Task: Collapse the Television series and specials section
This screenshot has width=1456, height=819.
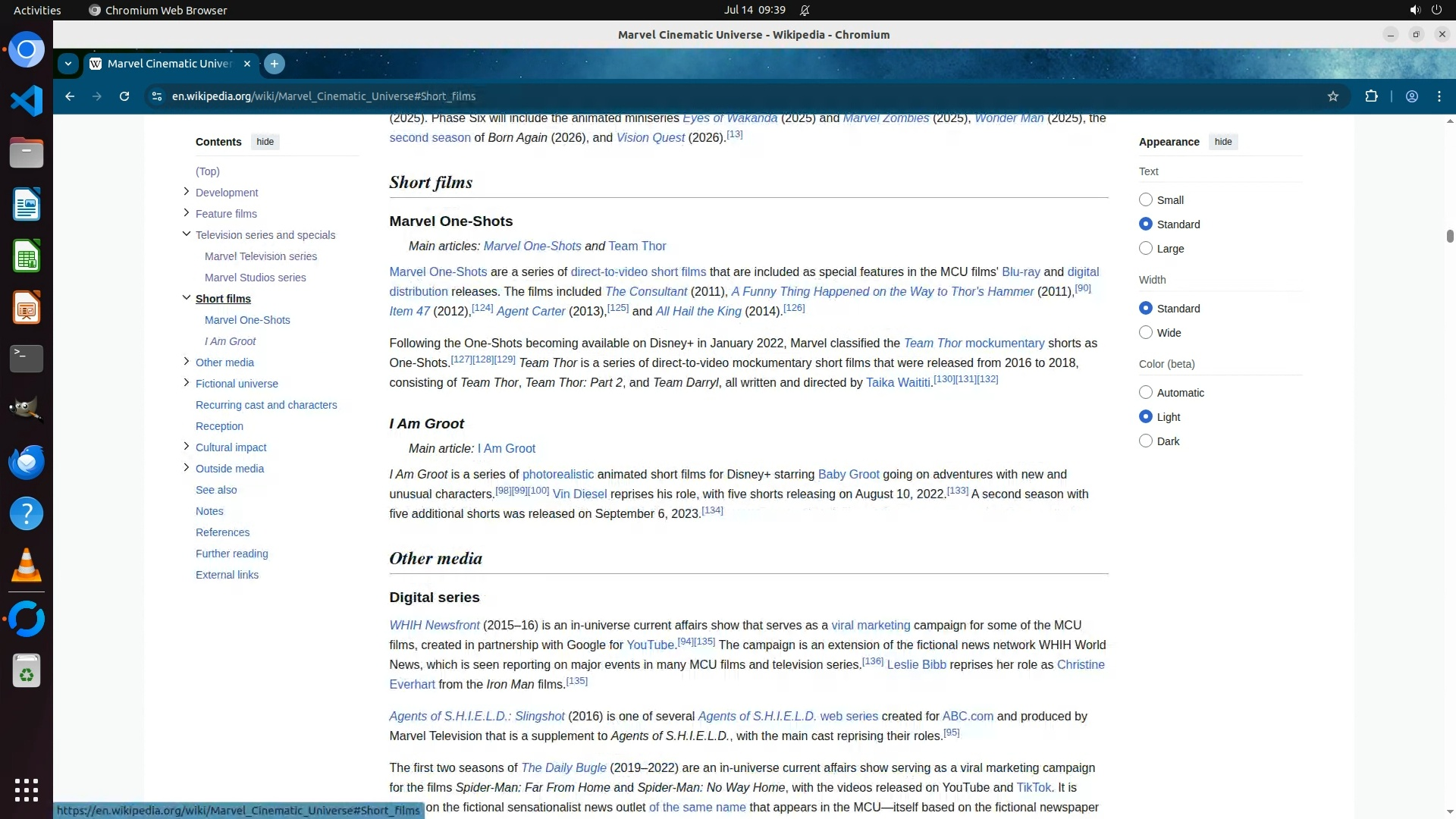Action: pos(187,234)
